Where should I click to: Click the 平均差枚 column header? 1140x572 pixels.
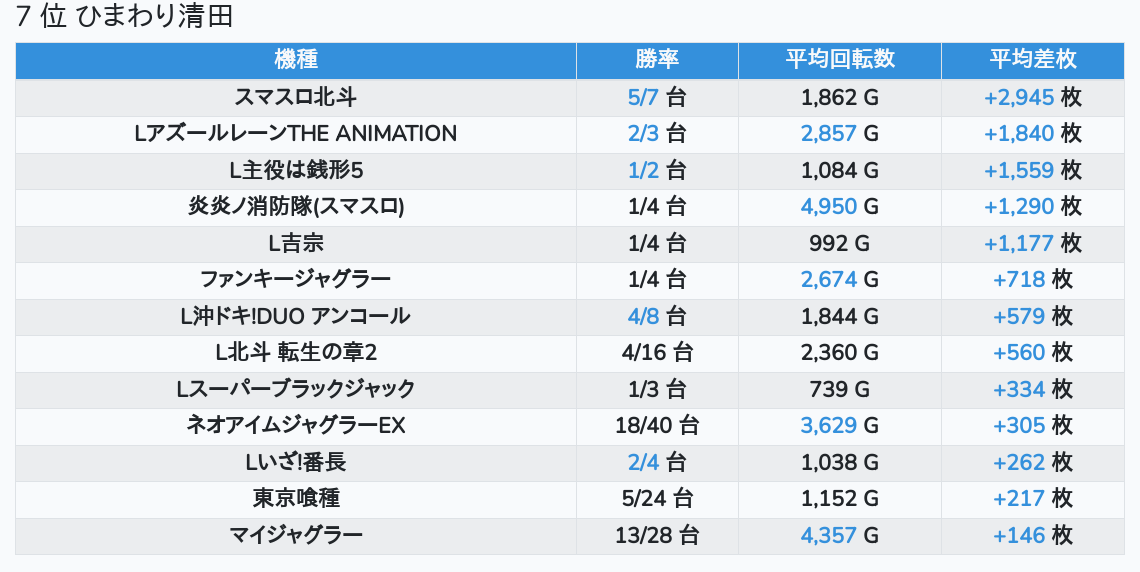[x=1032, y=60]
